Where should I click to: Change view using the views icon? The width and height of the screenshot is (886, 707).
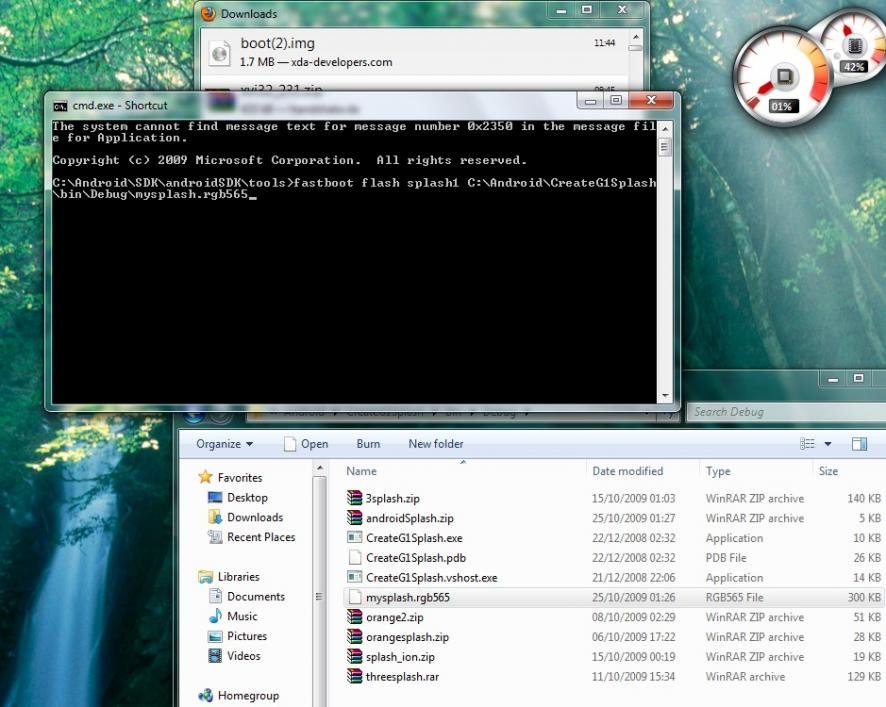[807, 444]
